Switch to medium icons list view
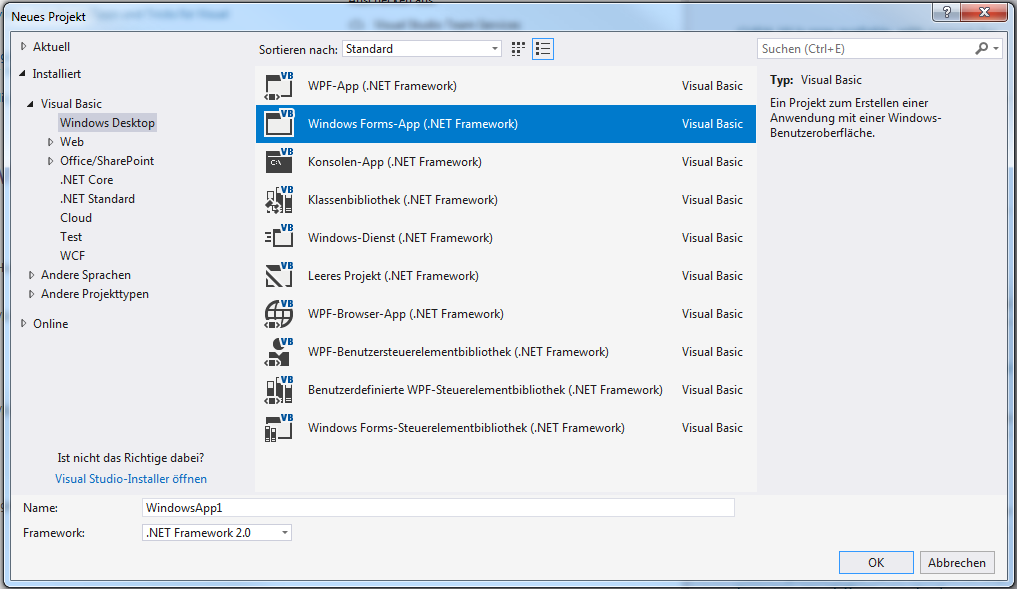The image size is (1017, 589). coord(543,49)
